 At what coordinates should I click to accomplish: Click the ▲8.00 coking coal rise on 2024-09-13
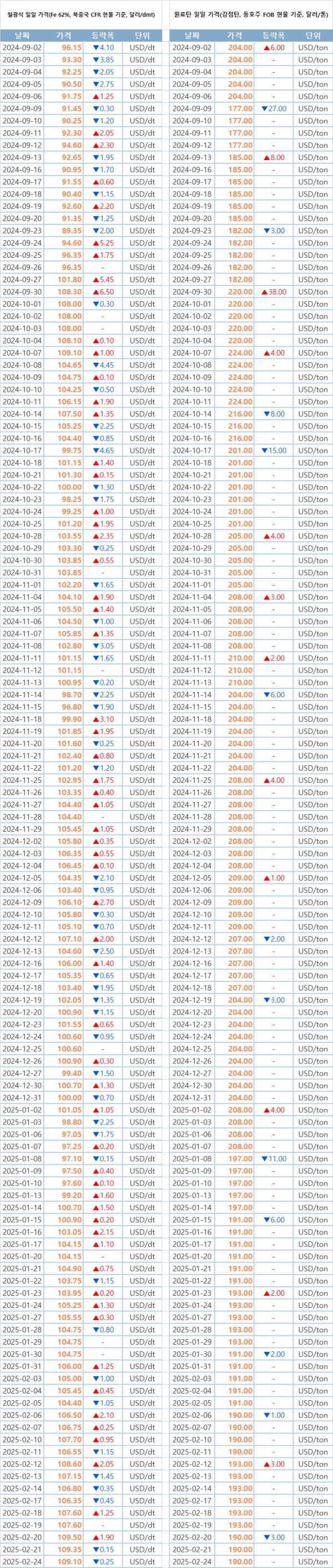pyautogui.click(x=274, y=157)
